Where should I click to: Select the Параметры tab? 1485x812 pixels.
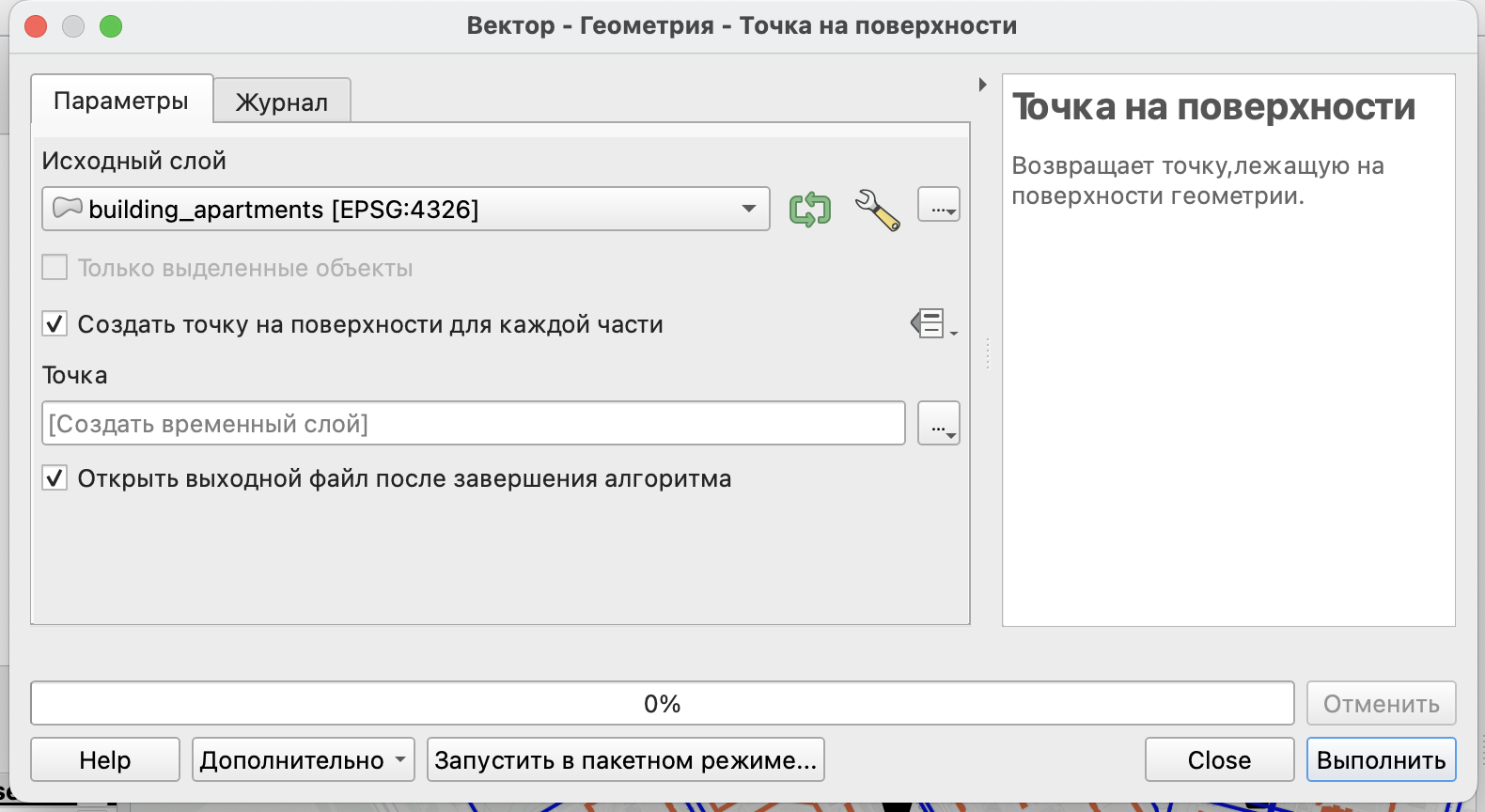point(121,101)
